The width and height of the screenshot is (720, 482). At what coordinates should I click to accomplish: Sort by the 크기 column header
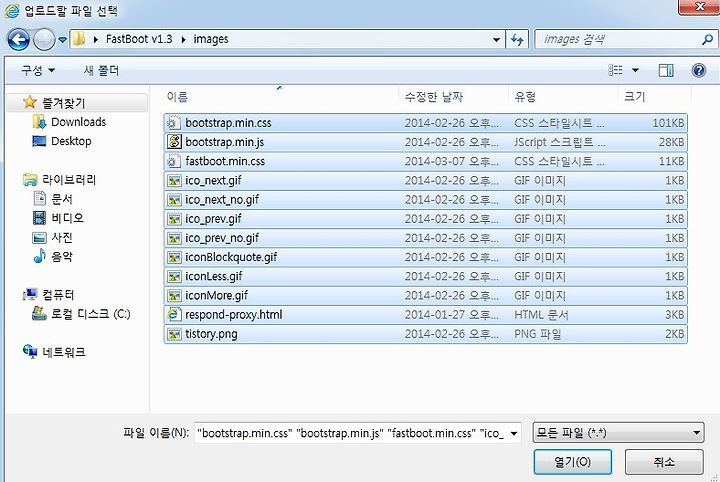[635, 97]
